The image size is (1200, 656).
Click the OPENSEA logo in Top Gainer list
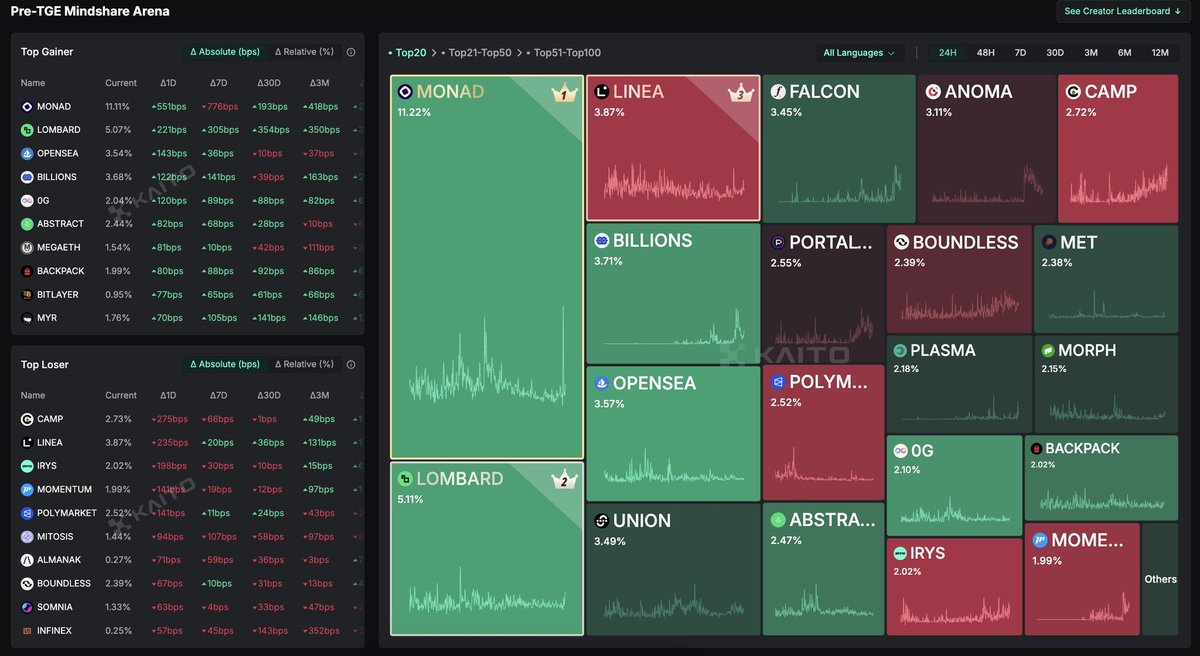point(27,154)
